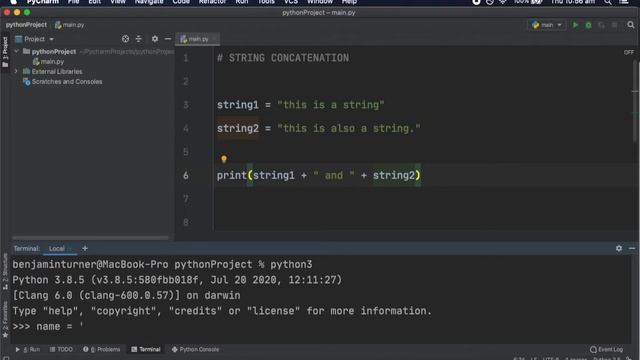
Task: Click the editor vertical scrollbar
Action: [636, 102]
